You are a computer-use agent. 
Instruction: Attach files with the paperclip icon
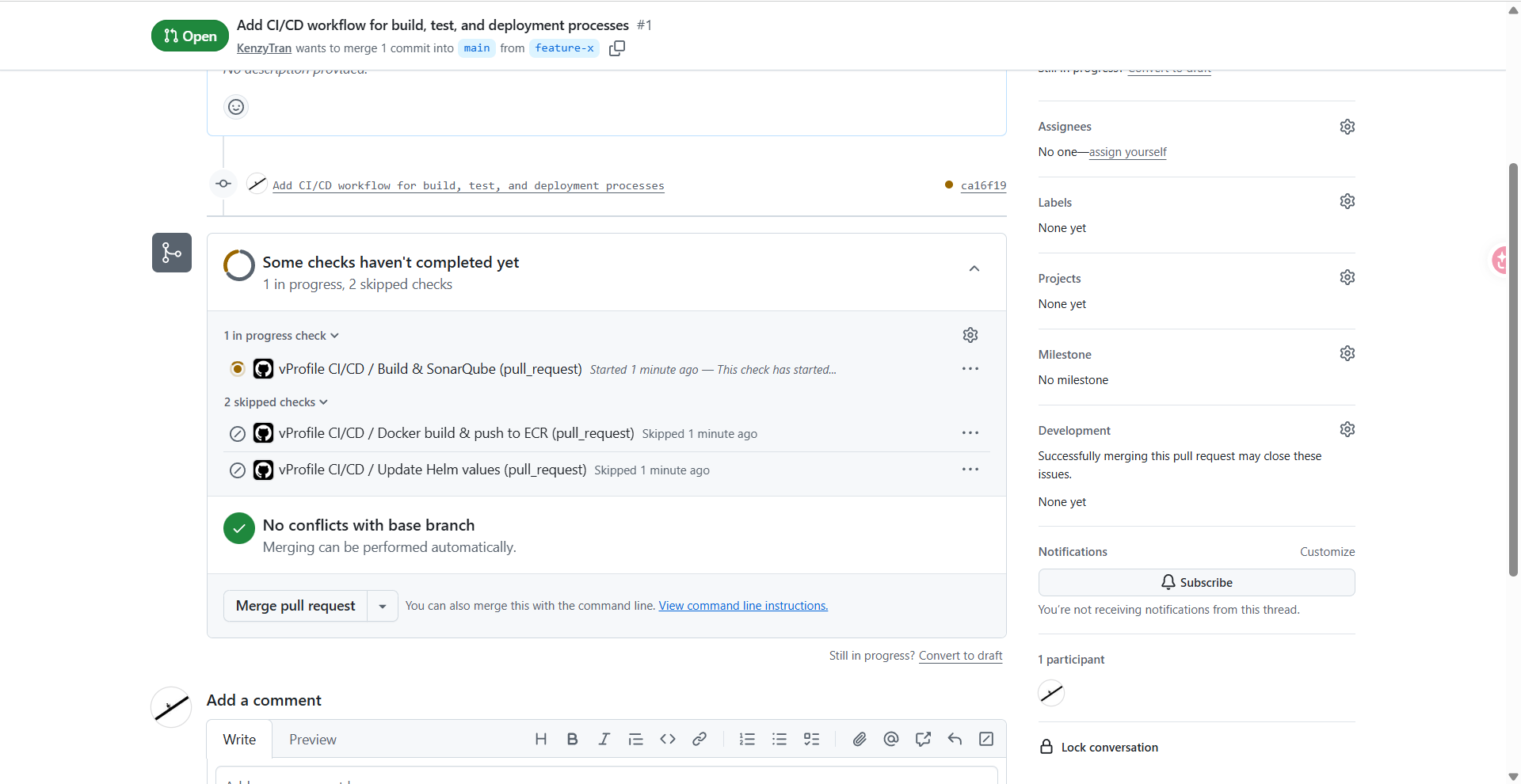pos(860,739)
